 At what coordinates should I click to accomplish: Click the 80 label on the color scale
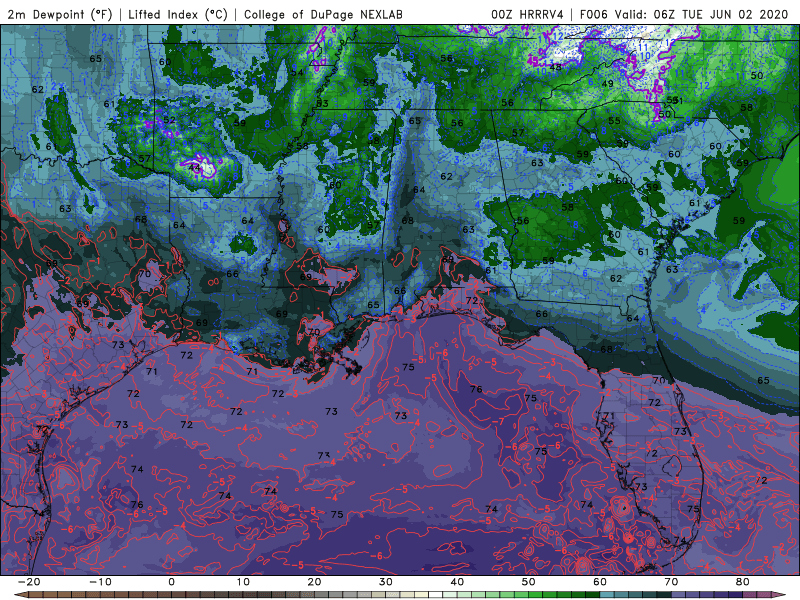click(x=743, y=582)
